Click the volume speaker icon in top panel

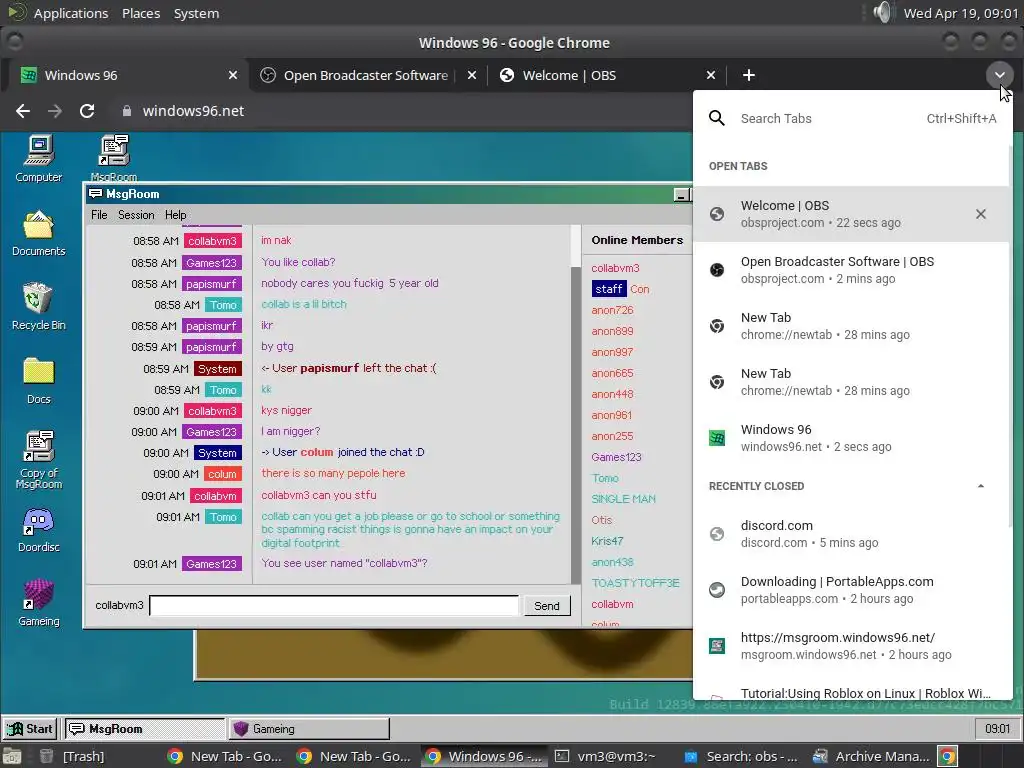coord(882,12)
